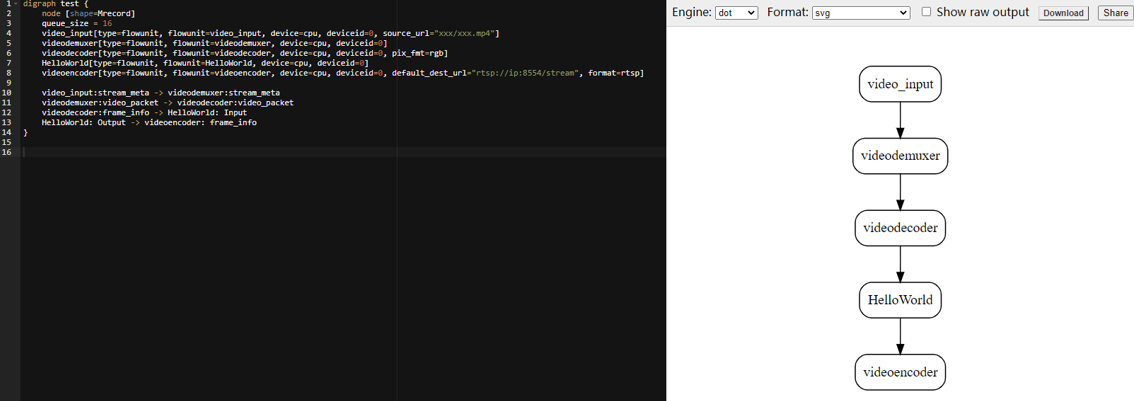The height and width of the screenshot is (401, 1134).
Task: Click the "xxx/xxx.mp4" source_url string in the code
Action: [x=465, y=33]
